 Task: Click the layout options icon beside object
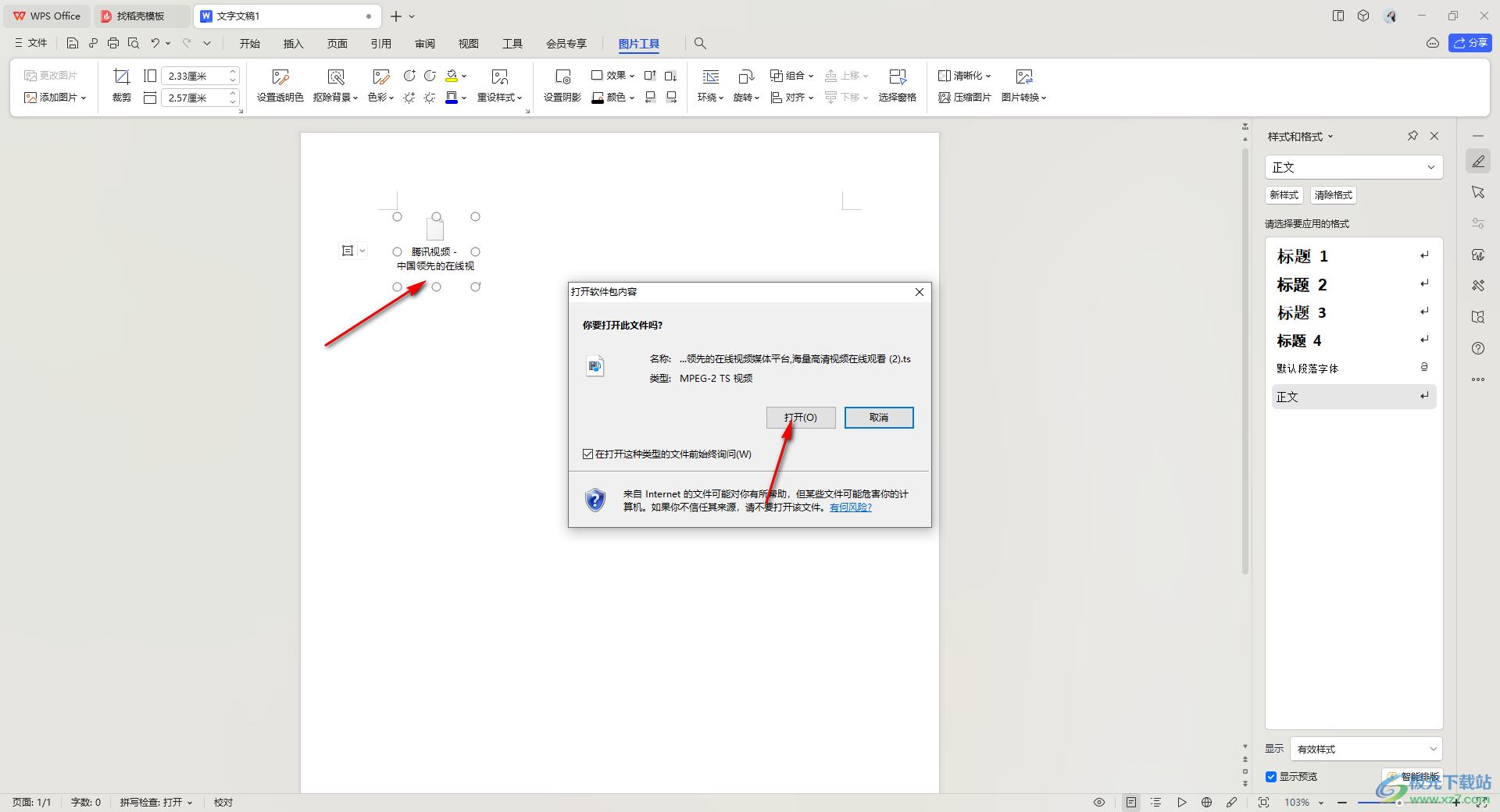click(348, 251)
